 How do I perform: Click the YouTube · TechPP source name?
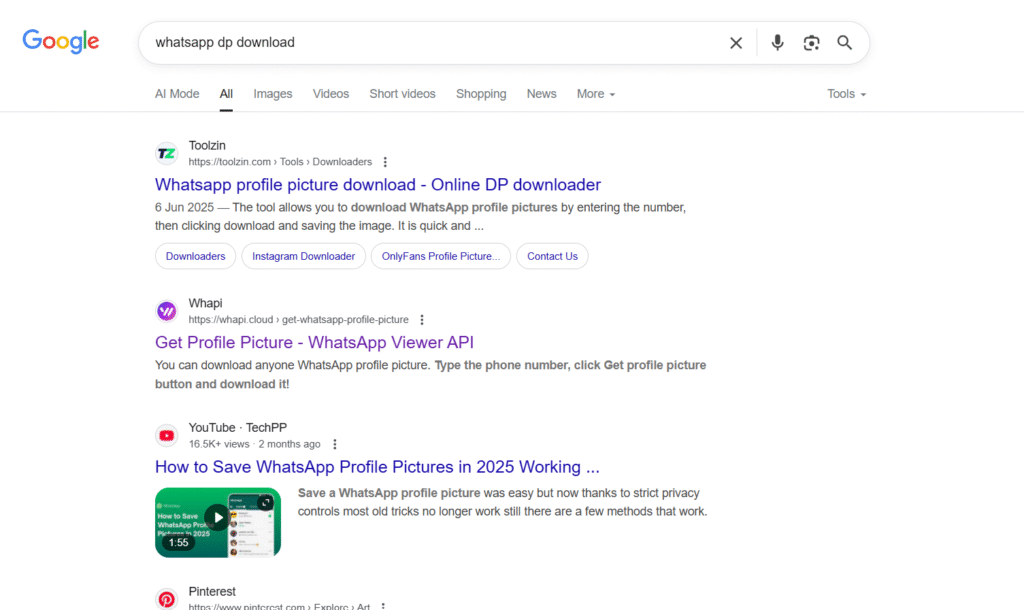(x=238, y=428)
